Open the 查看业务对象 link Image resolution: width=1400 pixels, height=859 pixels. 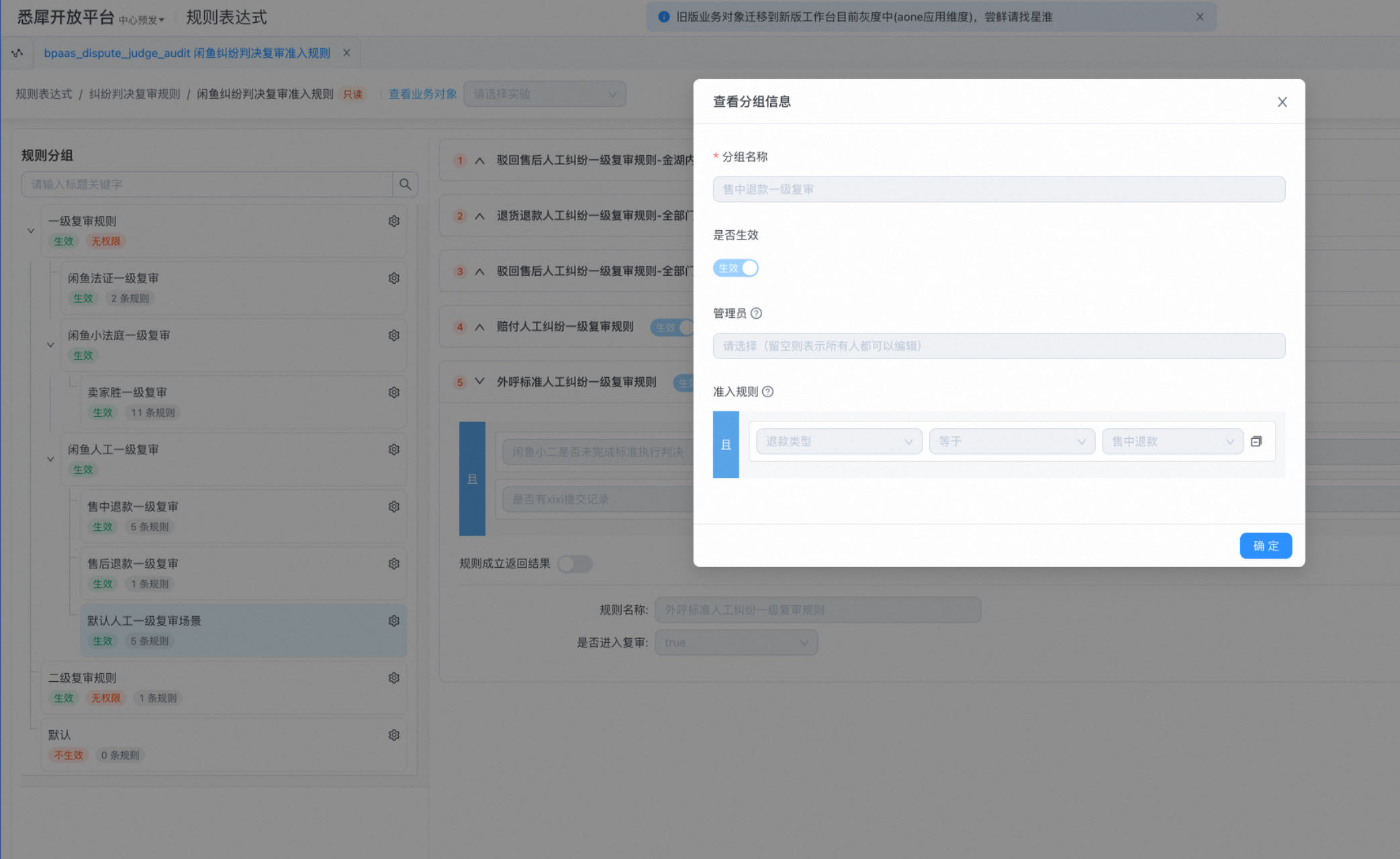pyautogui.click(x=422, y=94)
